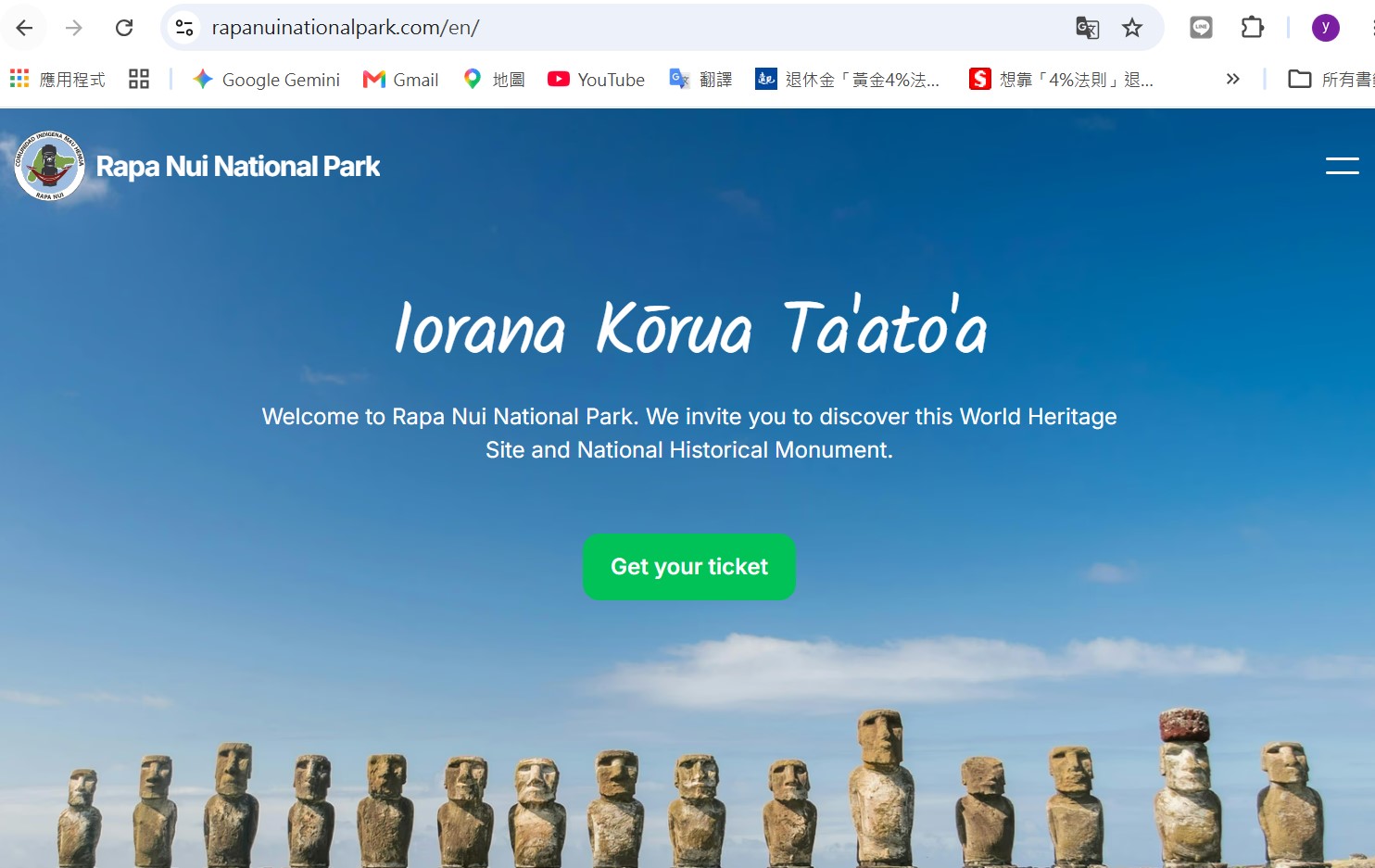This screenshot has height=868, width=1375.
Task: Open the hamburger navigation menu
Action: [1342, 166]
